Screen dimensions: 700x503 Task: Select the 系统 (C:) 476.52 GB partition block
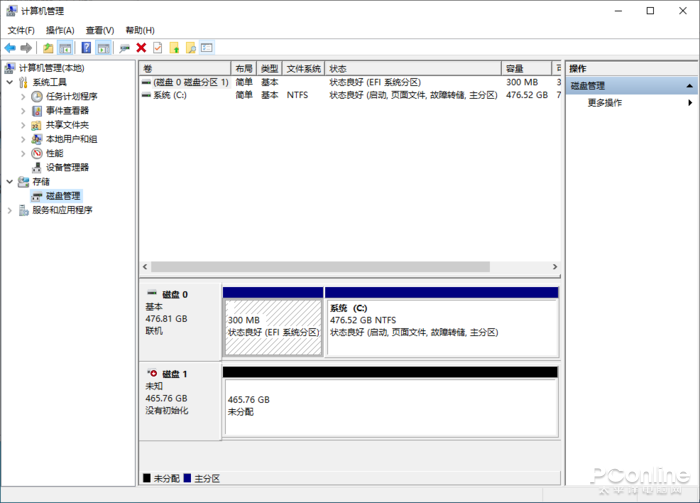(x=442, y=327)
